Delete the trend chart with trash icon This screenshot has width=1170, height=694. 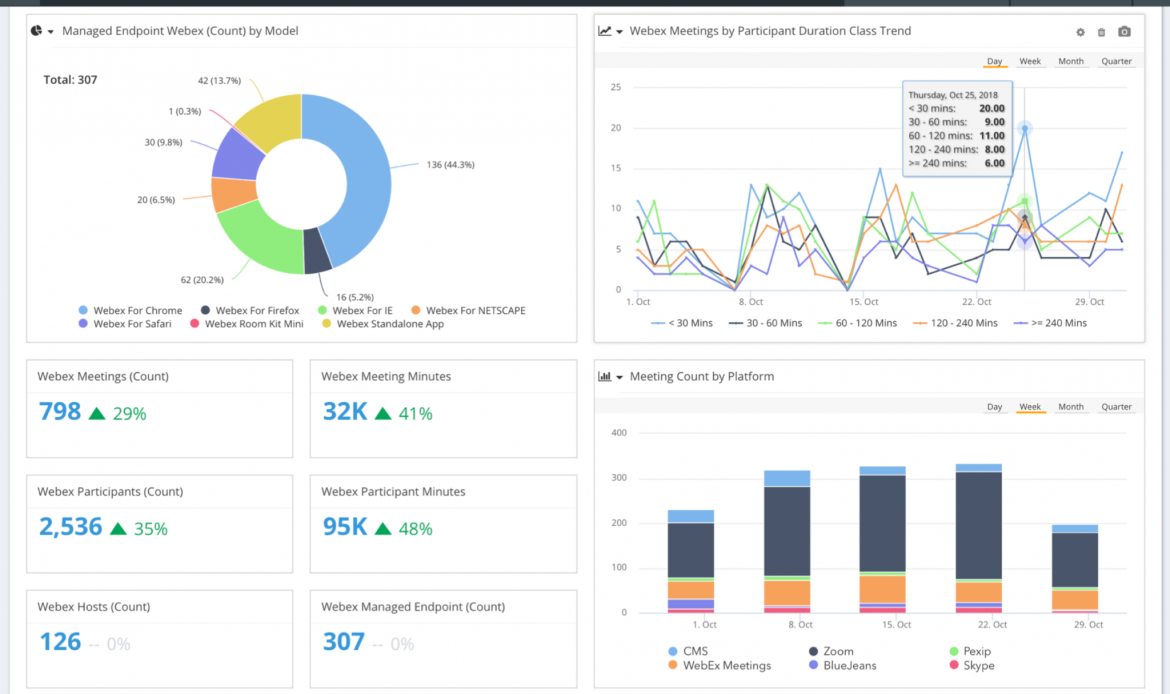coord(1102,32)
